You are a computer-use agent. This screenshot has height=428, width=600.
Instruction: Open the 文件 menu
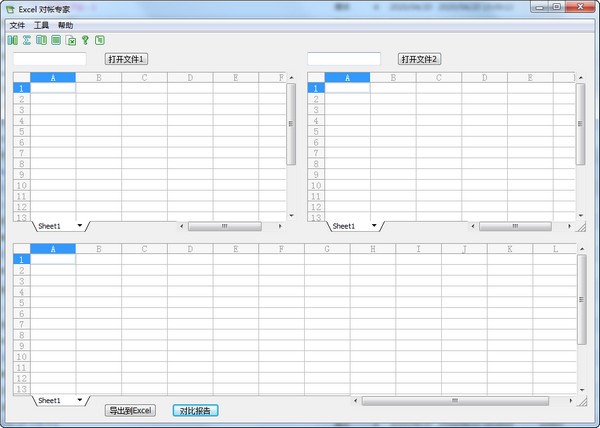[x=17, y=25]
